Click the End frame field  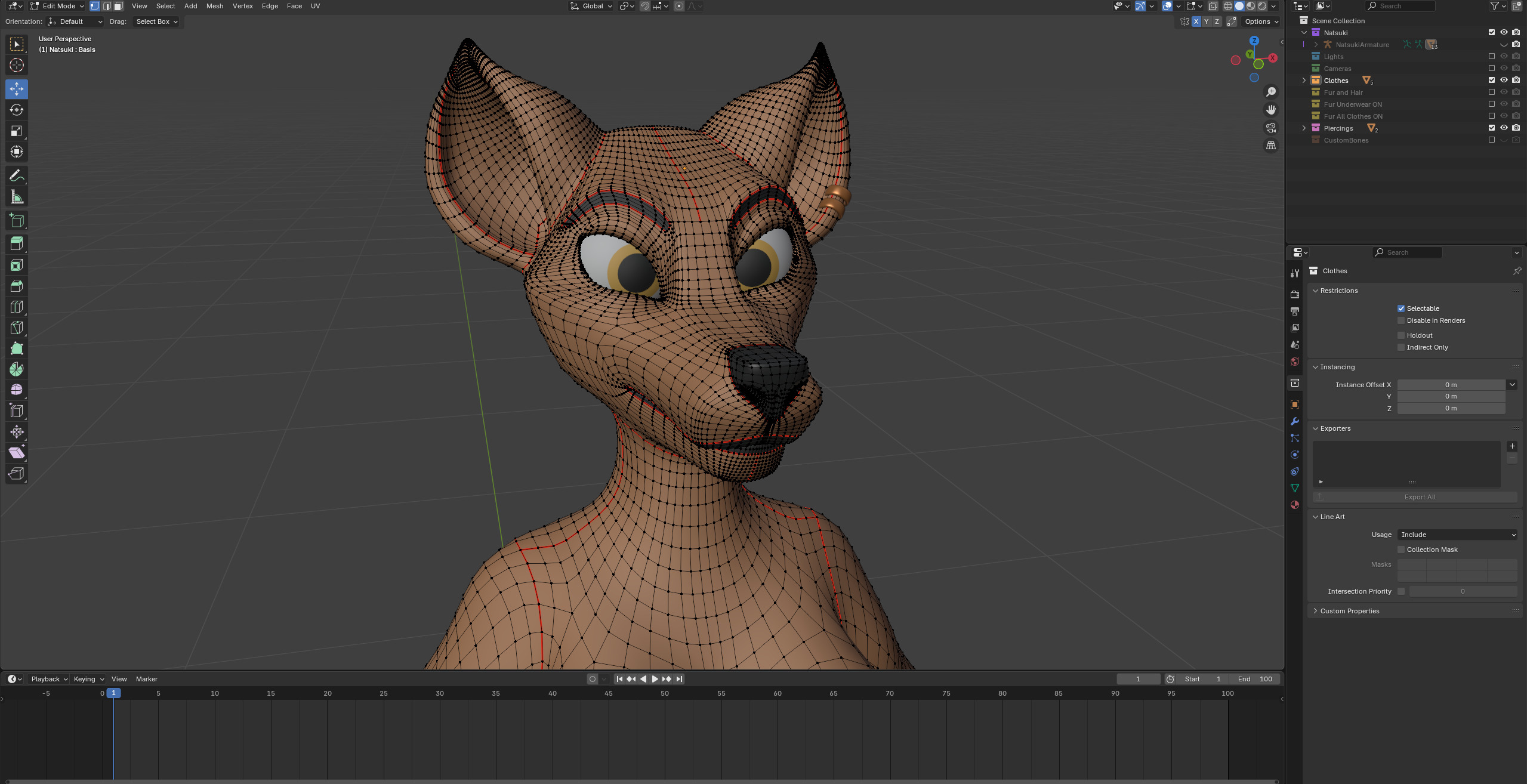[x=1255, y=679]
